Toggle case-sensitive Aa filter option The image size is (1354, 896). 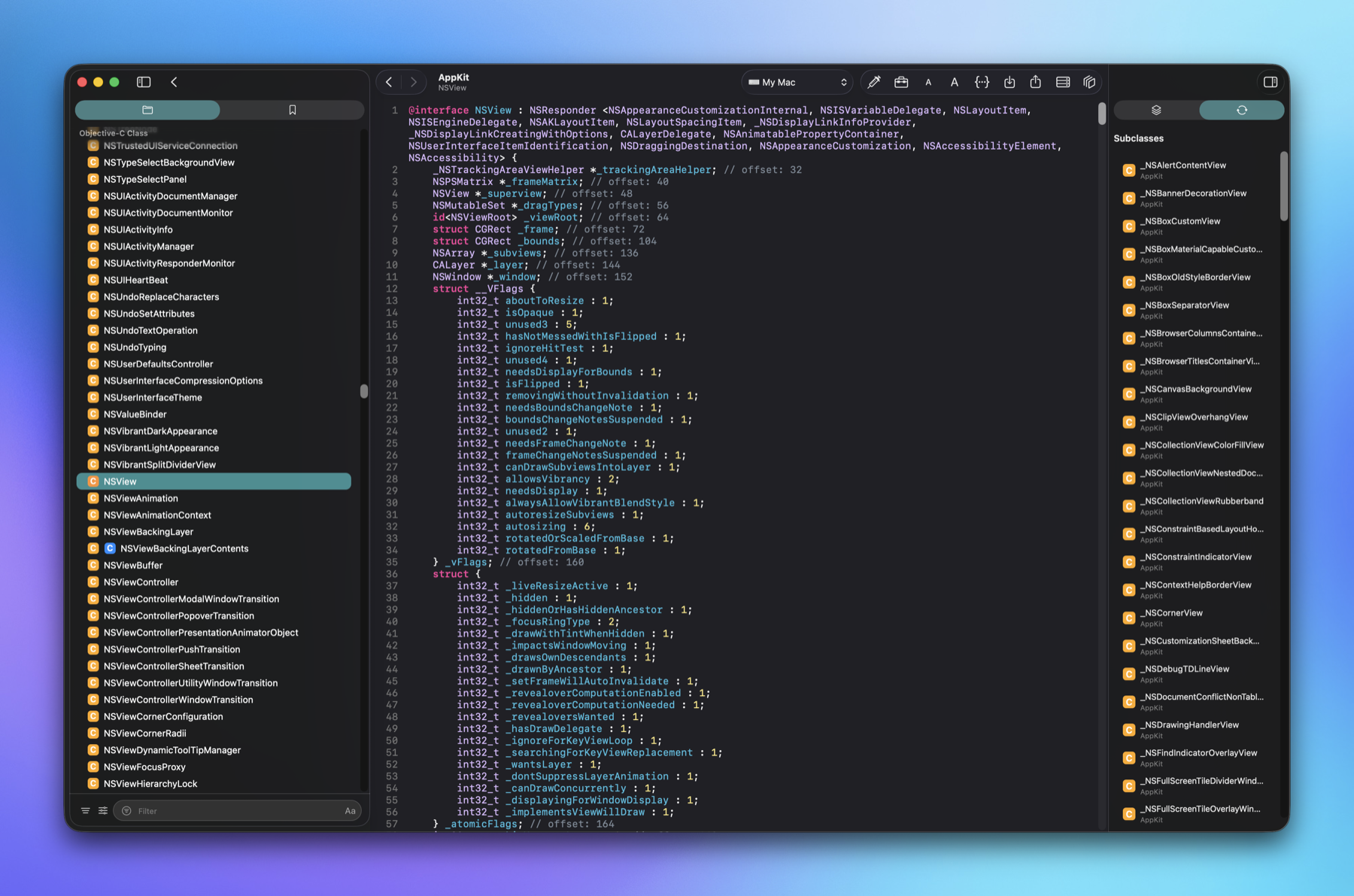point(350,811)
